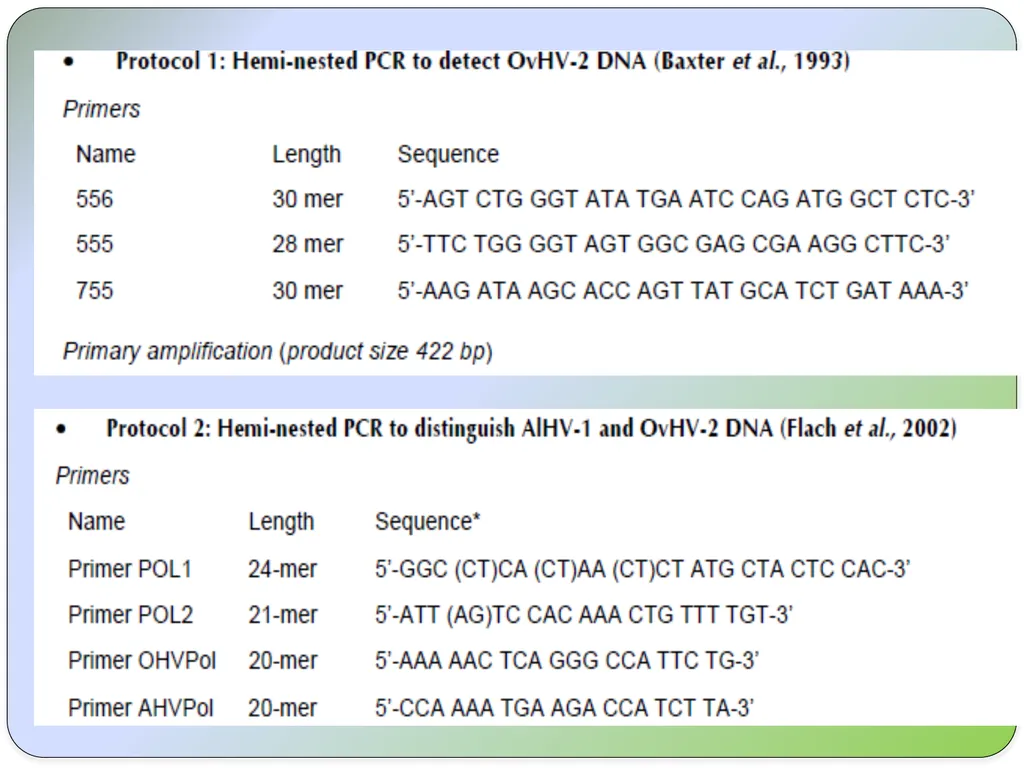Click 'Primer POL1' name

point(130,569)
